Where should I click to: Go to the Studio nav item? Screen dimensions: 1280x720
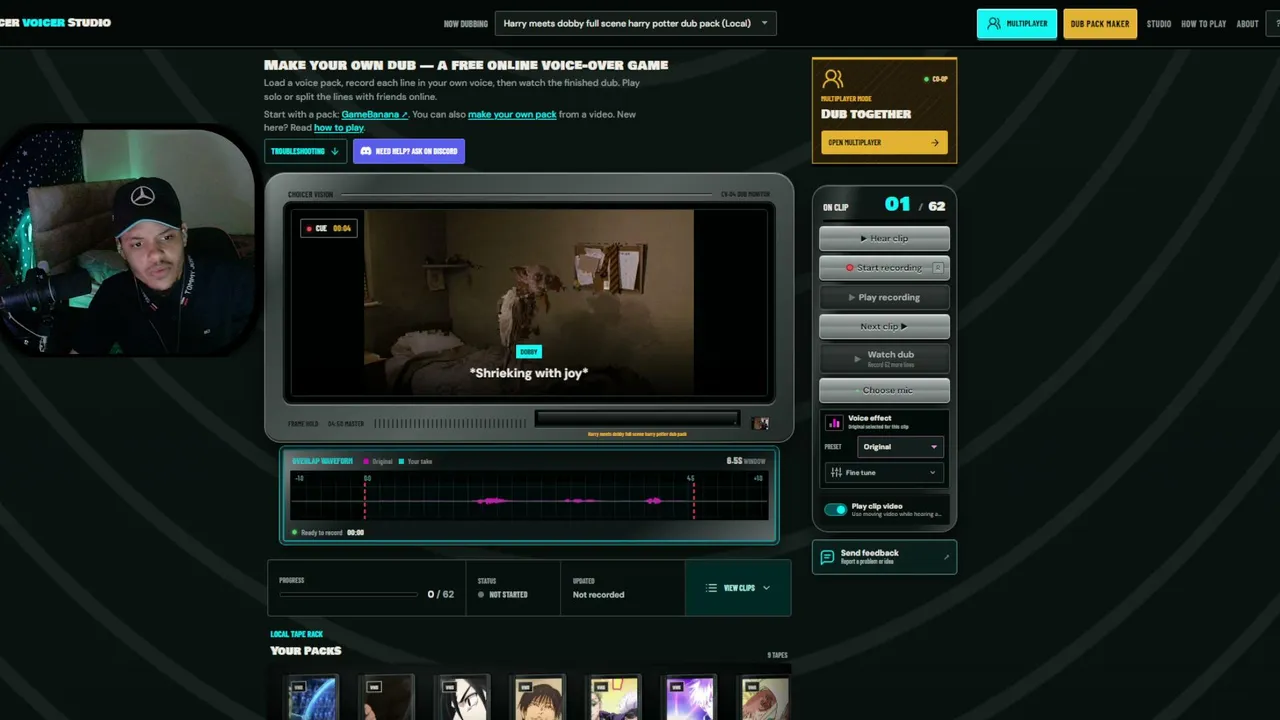click(x=1159, y=24)
